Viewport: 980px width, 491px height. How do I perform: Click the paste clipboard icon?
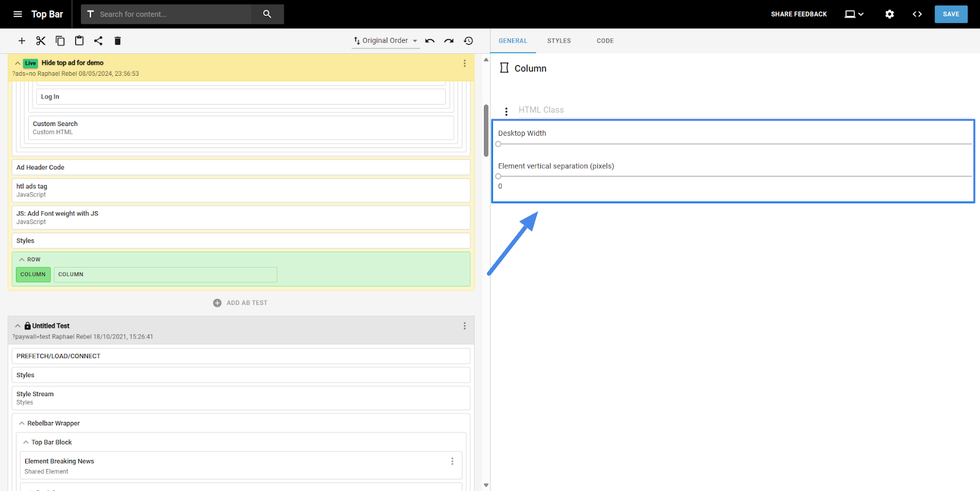click(x=79, y=41)
